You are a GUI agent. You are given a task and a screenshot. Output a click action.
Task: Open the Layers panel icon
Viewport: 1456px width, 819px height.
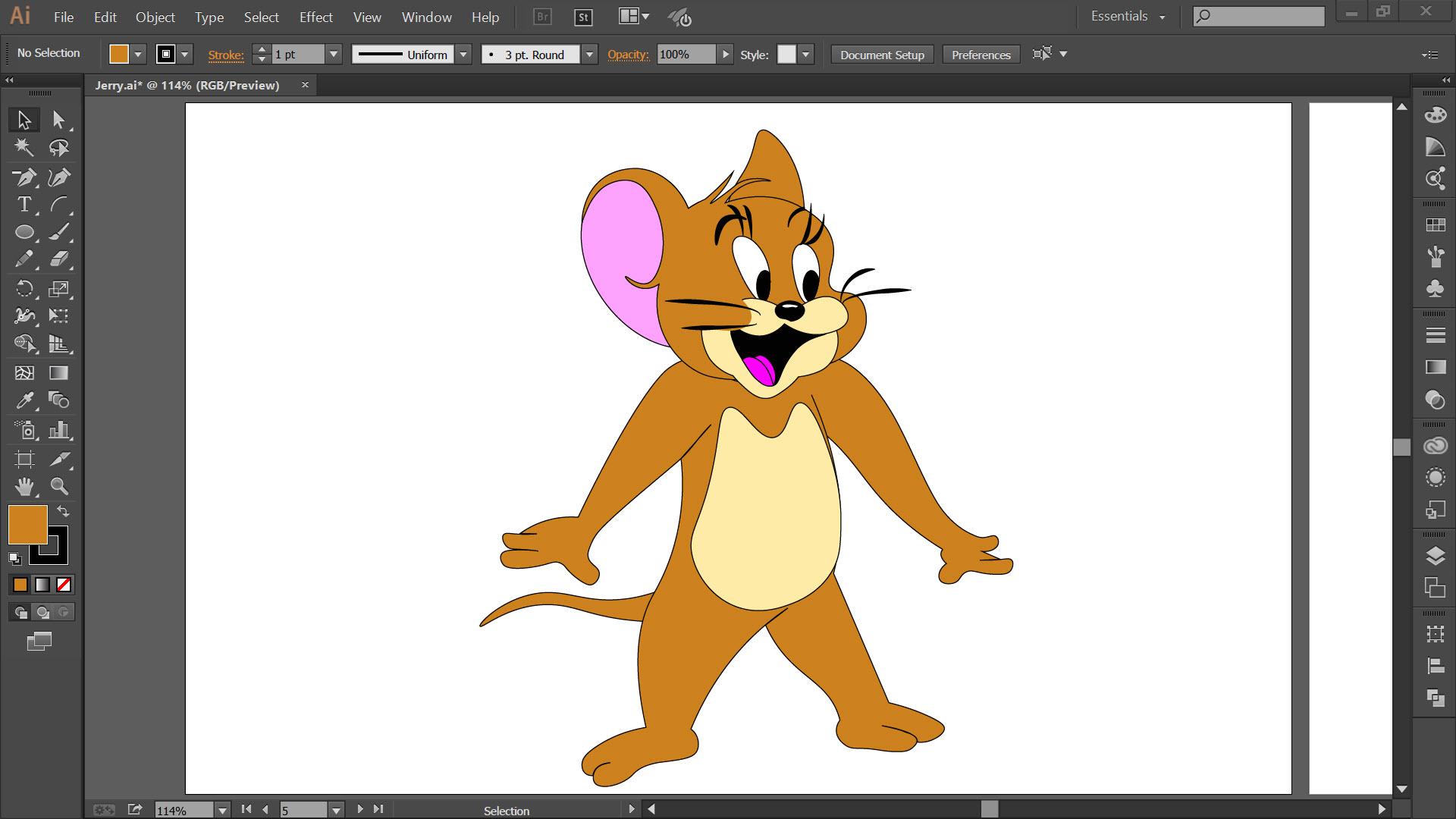tap(1435, 556)
